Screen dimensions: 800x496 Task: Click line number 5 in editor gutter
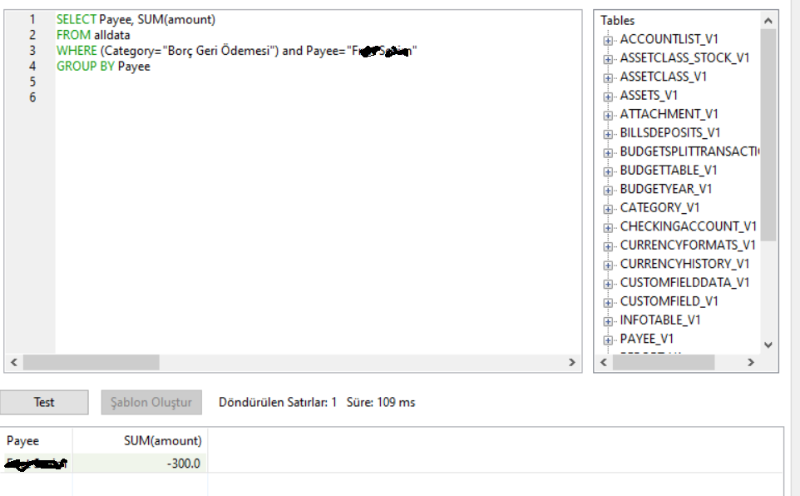click(x=33, y=82)
